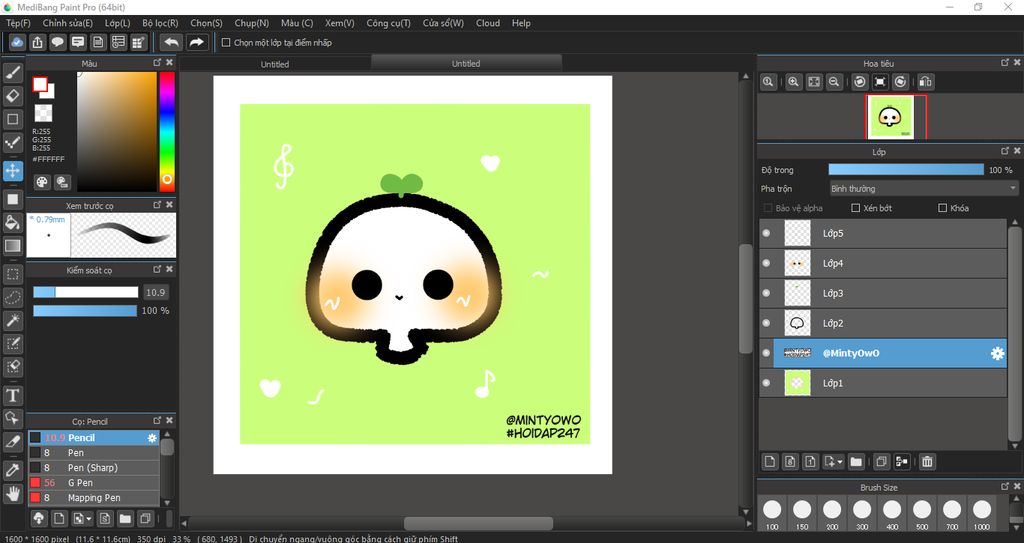
Task: Select the Brush tool in left toolbar
Action: pos(12,73)
